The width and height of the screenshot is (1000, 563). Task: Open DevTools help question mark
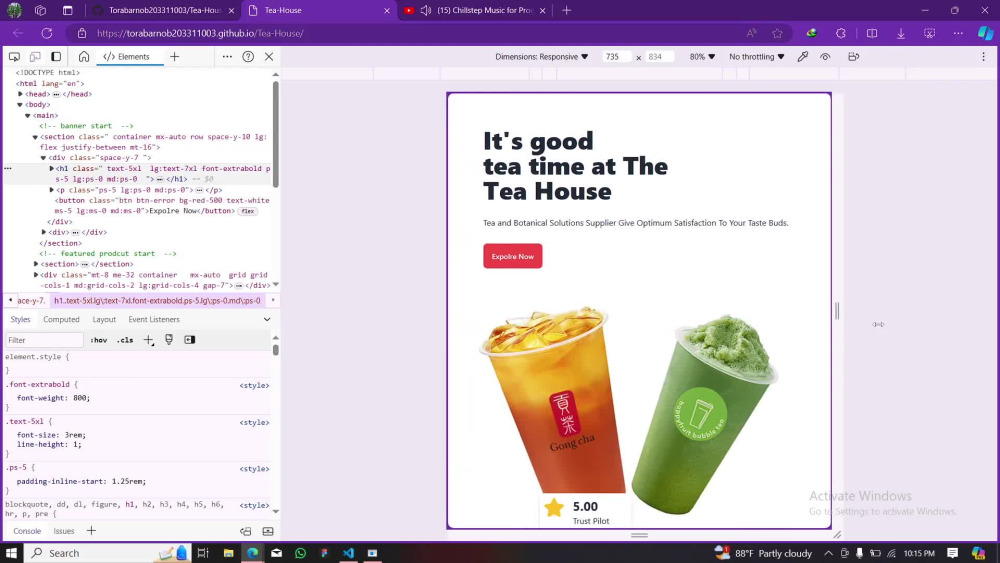click(248, 57)
